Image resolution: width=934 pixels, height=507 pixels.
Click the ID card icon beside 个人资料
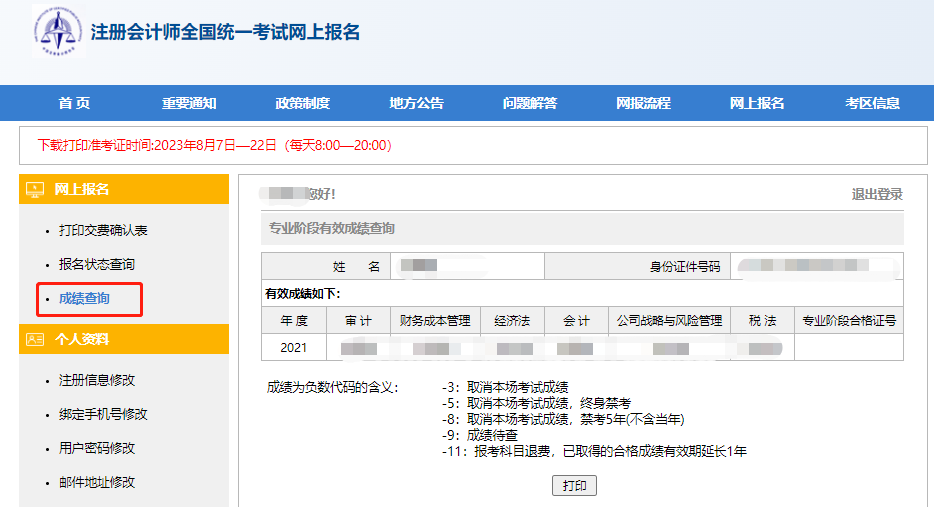coord(35,339)
